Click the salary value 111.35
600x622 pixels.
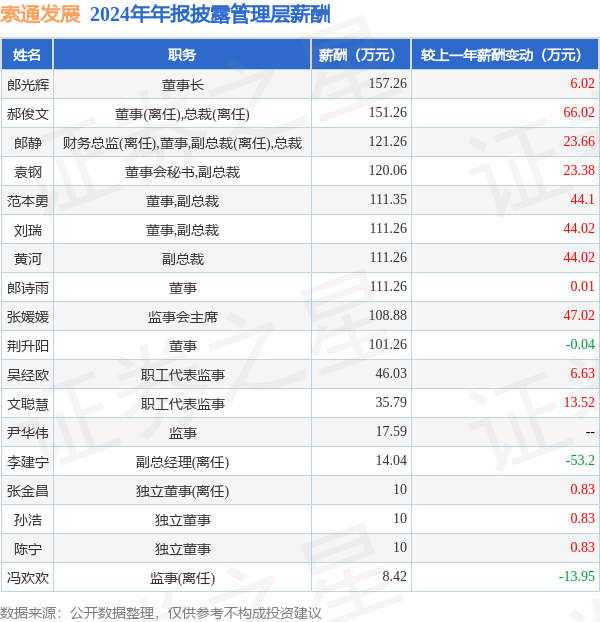point(388,199)
